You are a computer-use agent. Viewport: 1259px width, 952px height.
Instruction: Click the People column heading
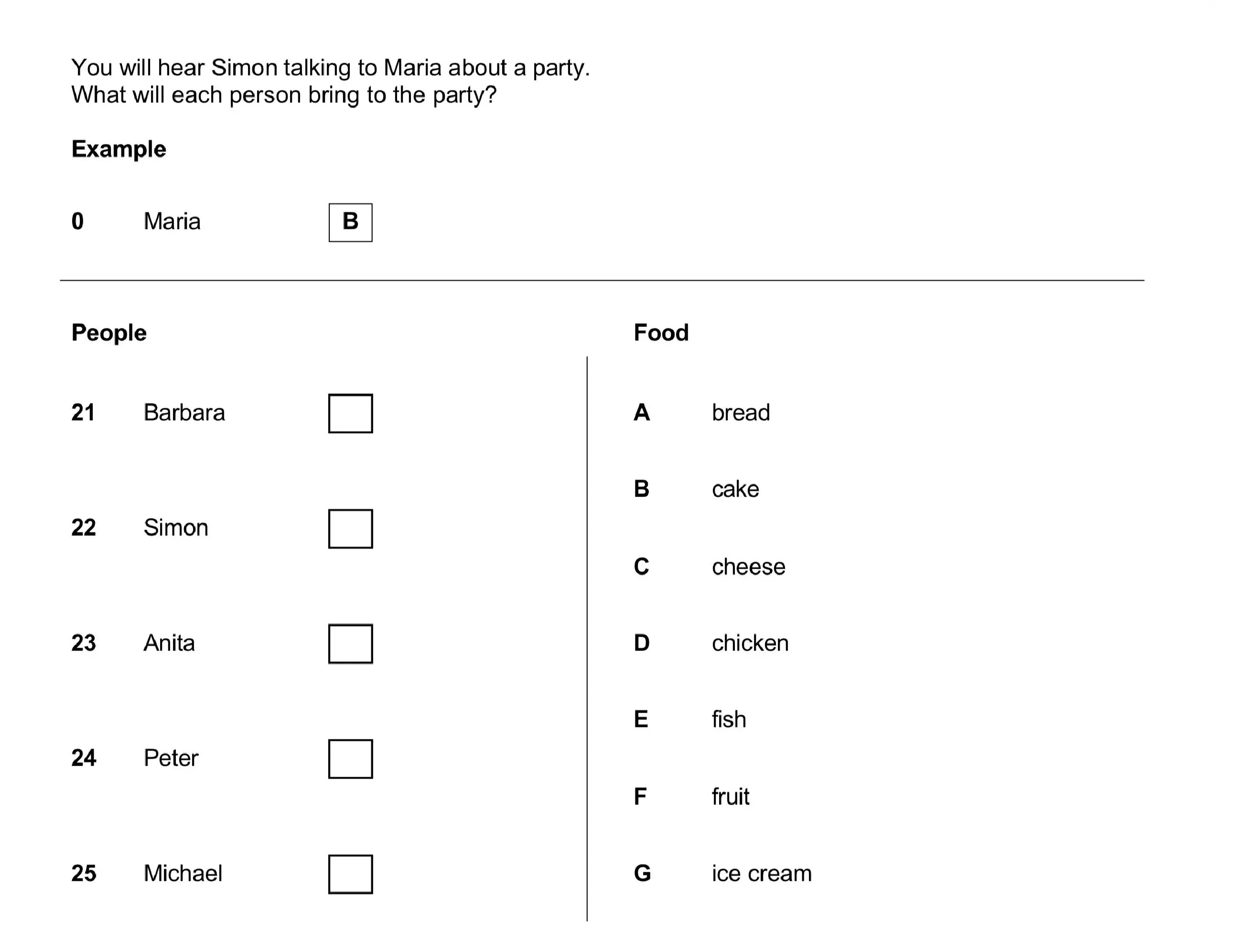pos(109,333)
